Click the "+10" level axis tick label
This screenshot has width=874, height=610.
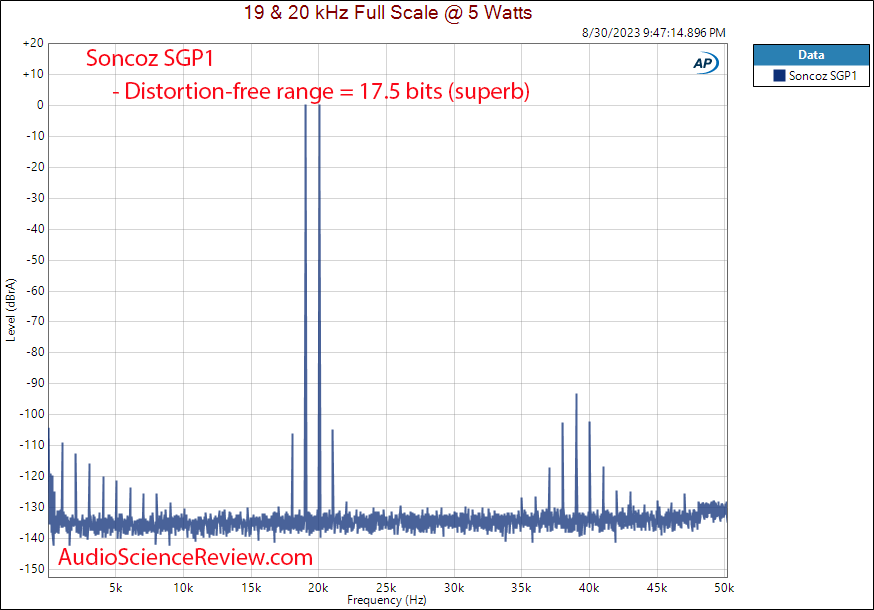coord(33,74)
